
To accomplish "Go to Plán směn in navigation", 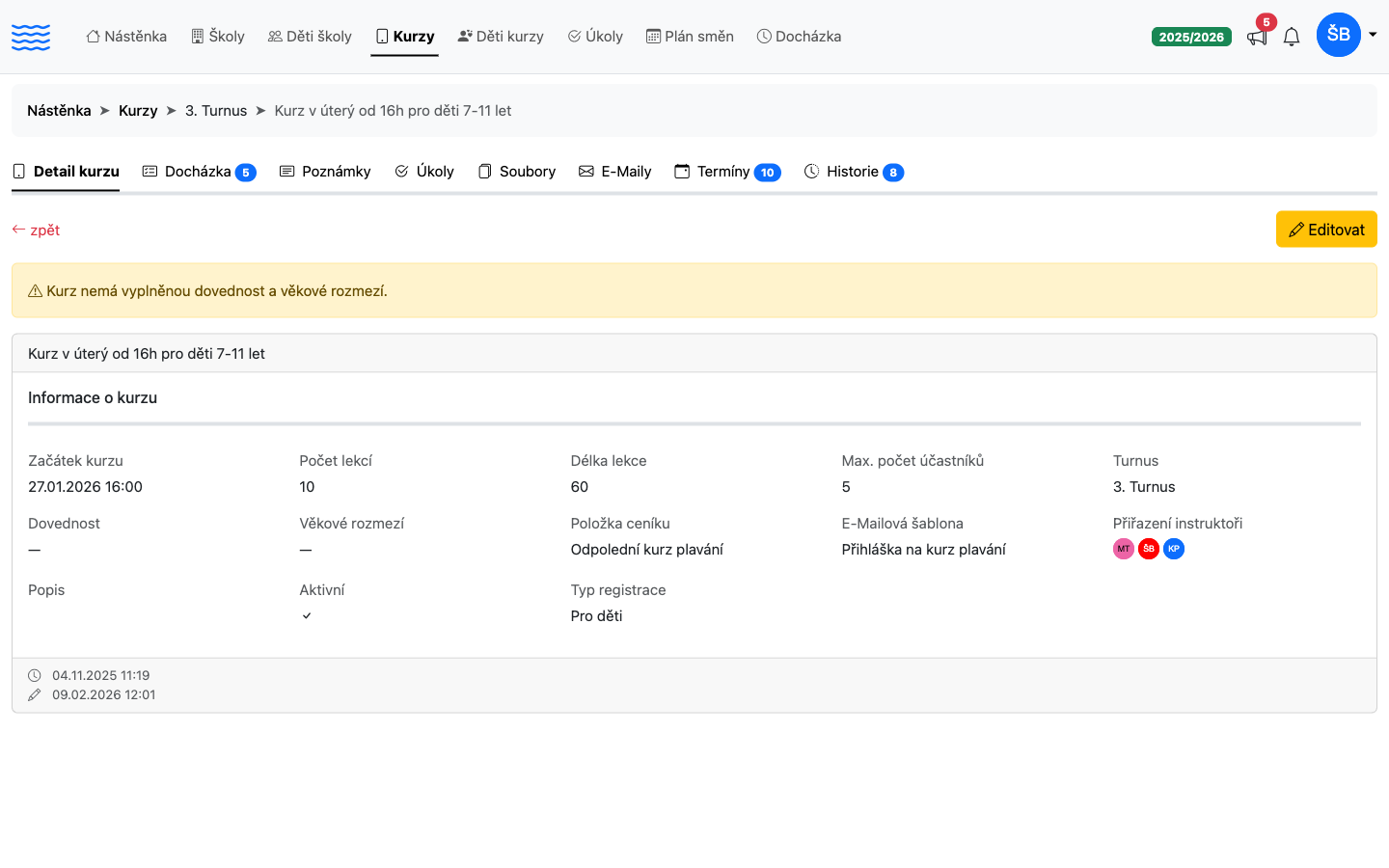I will [x=690, y=37].
